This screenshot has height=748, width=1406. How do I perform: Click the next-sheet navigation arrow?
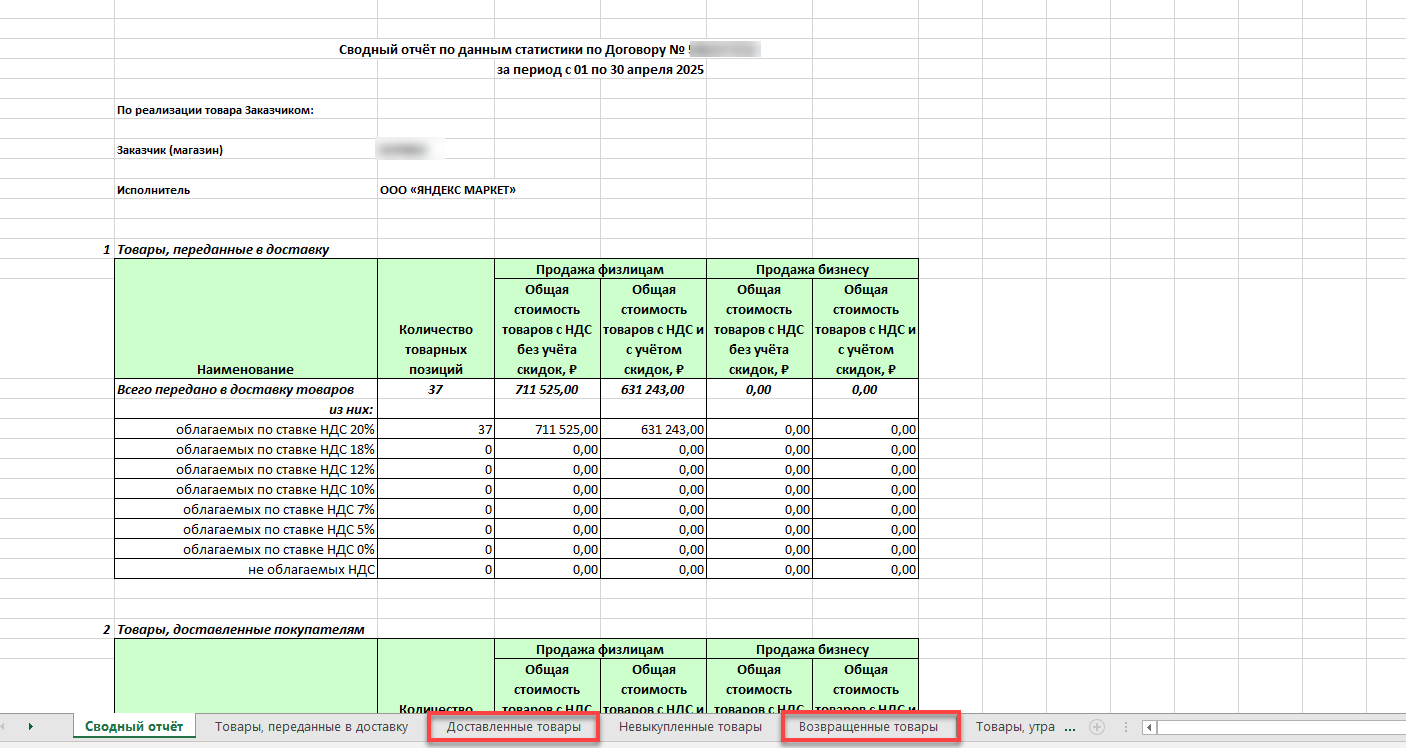click(x=31, y=727)
